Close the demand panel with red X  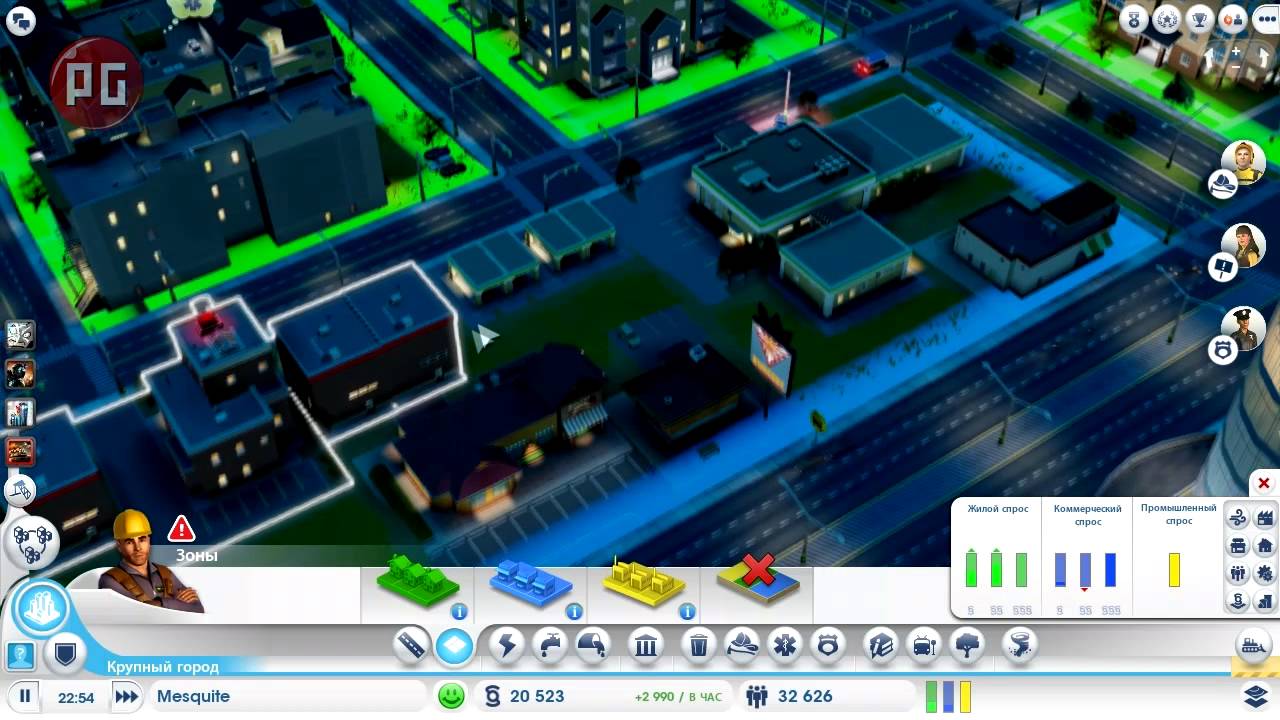[1264, 484]
